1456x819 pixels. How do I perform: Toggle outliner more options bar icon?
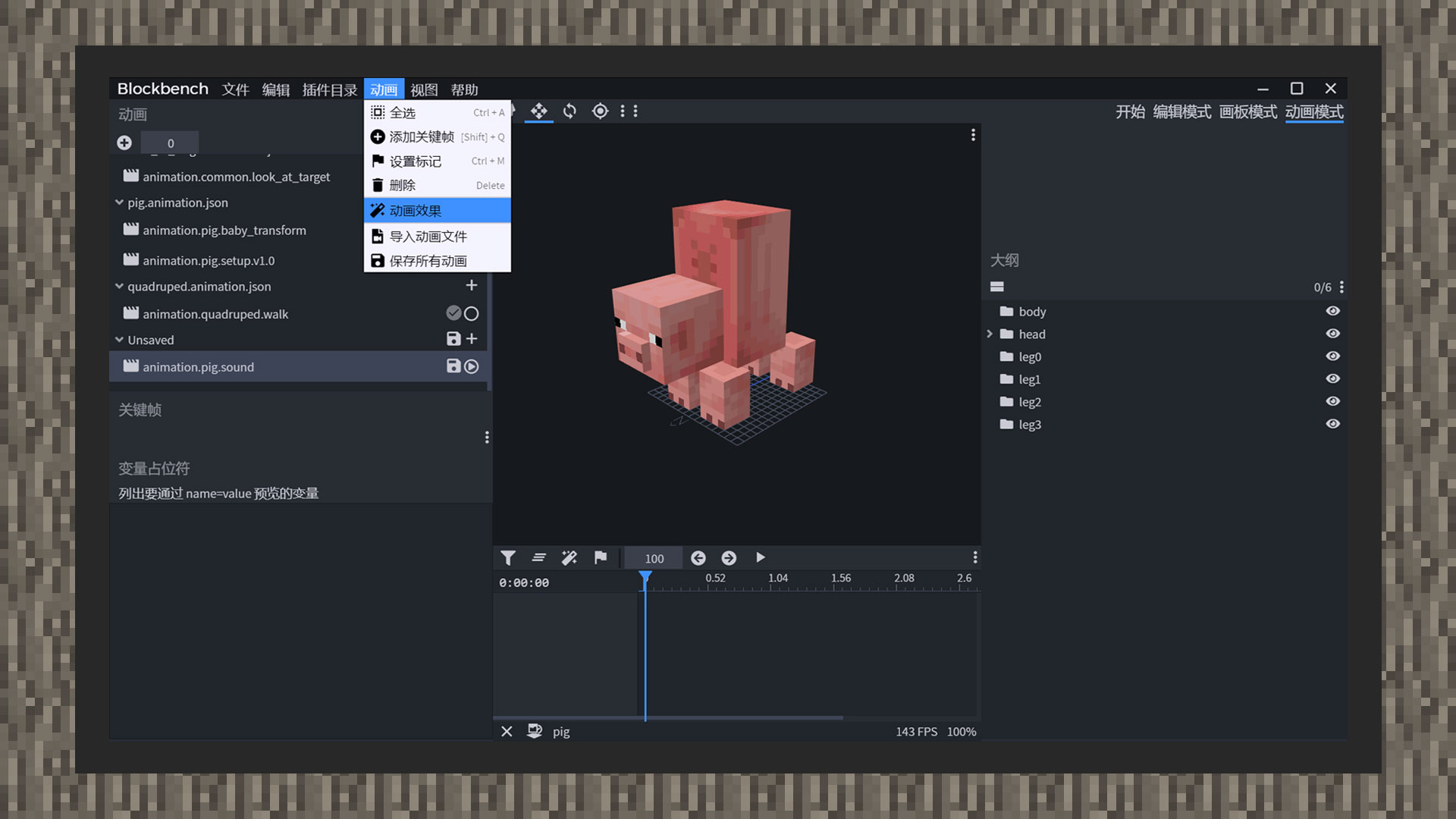pyautogui.click(x=997, y=287)
